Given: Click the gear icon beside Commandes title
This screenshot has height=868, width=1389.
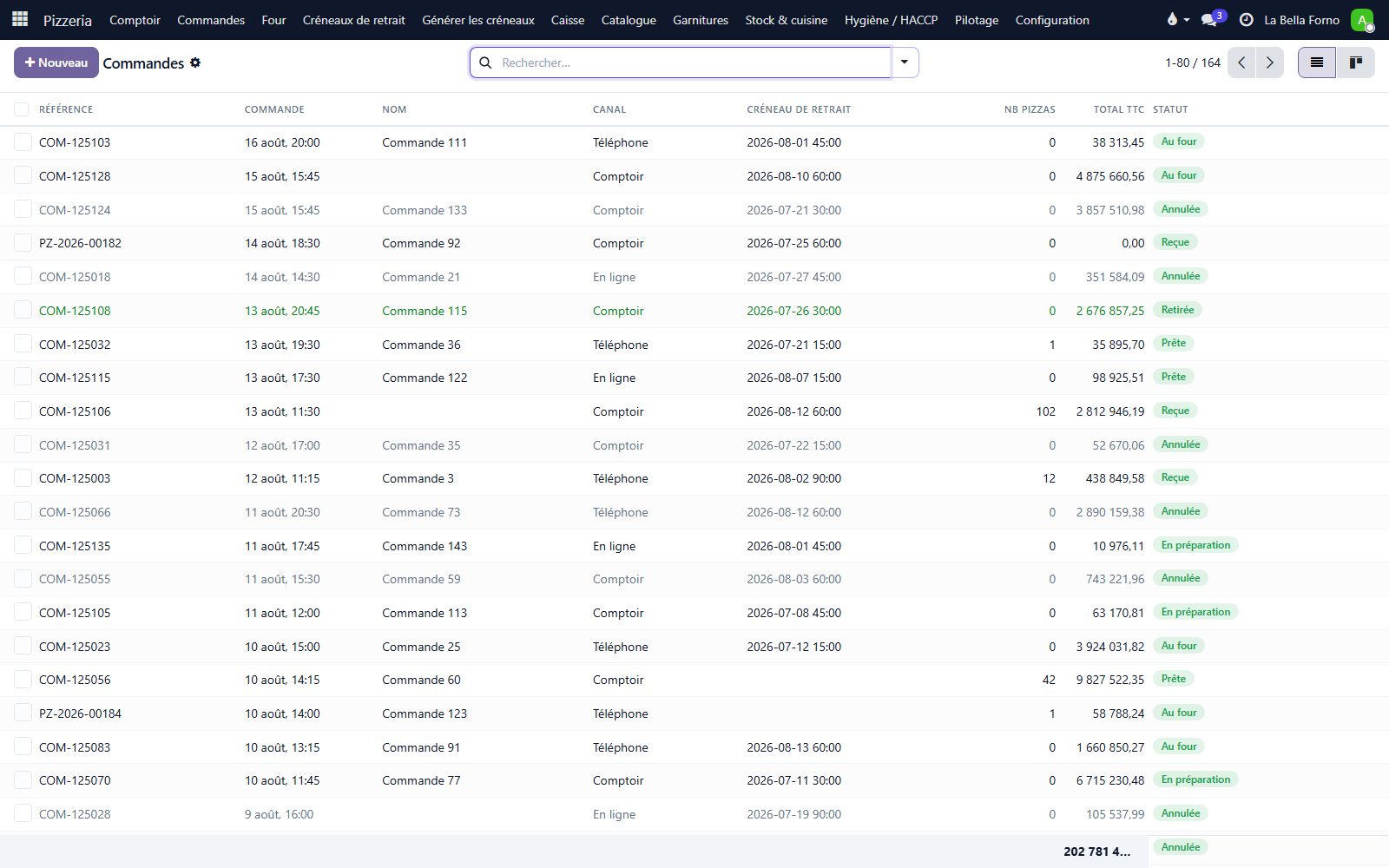Looking at the screenshot, I should [x=195, y=62].
